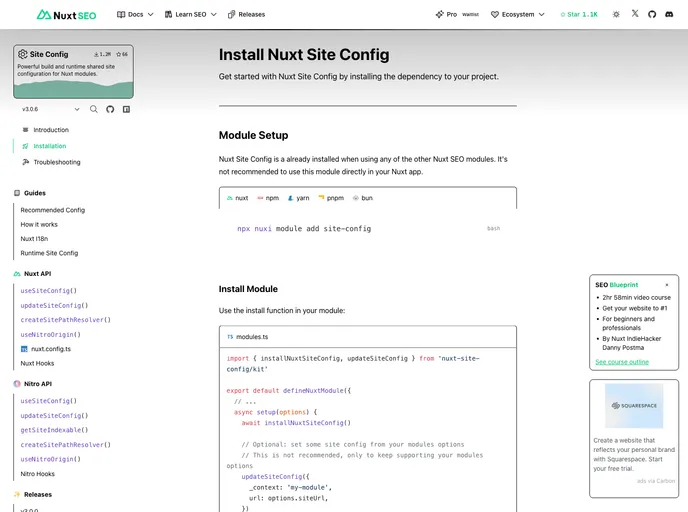Open getSiteIndexable() under Nitro API
The image size is (688, 512).
(54, 430)
